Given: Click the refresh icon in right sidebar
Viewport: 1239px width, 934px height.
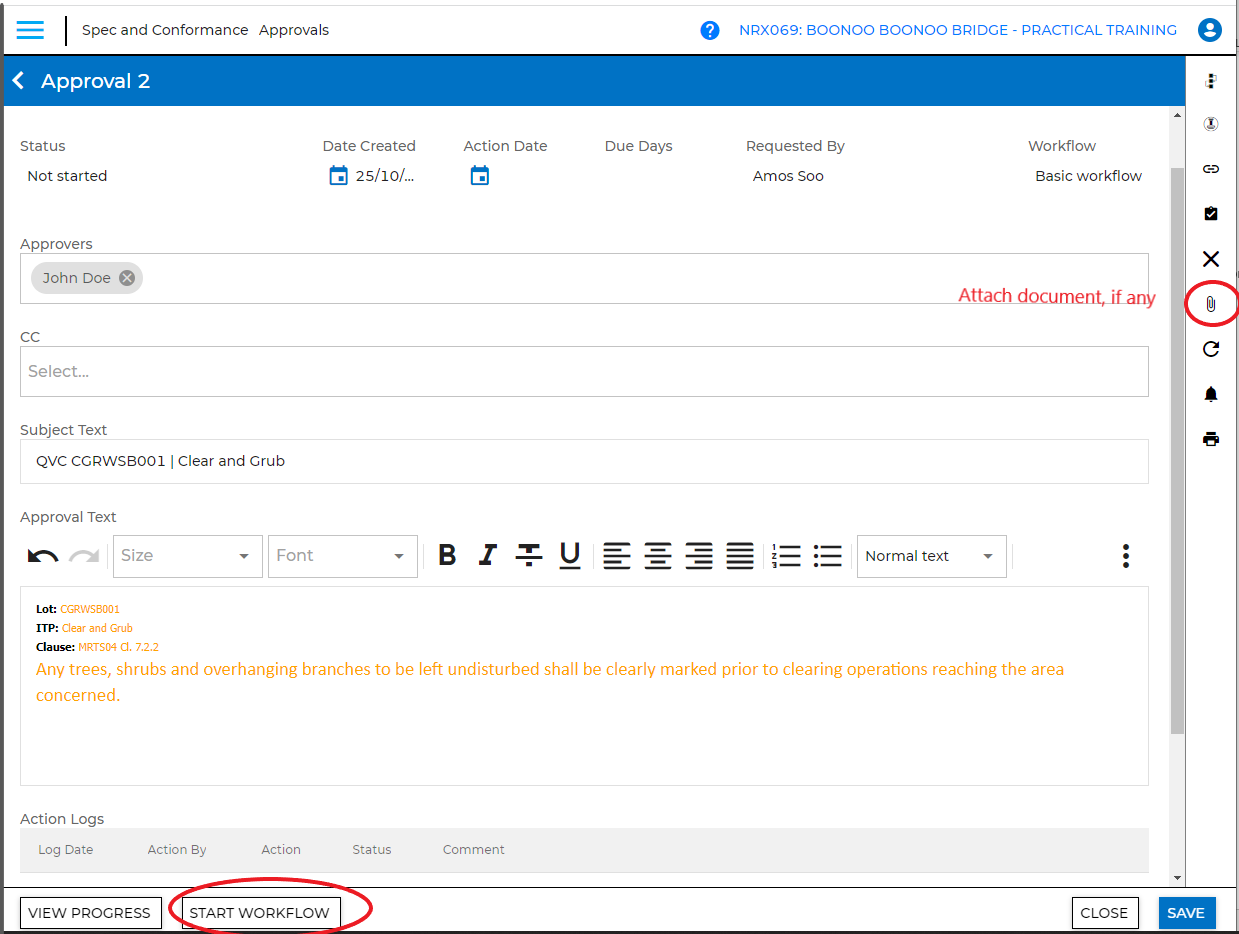Looking at the screenshot, I should (1210, 349).
